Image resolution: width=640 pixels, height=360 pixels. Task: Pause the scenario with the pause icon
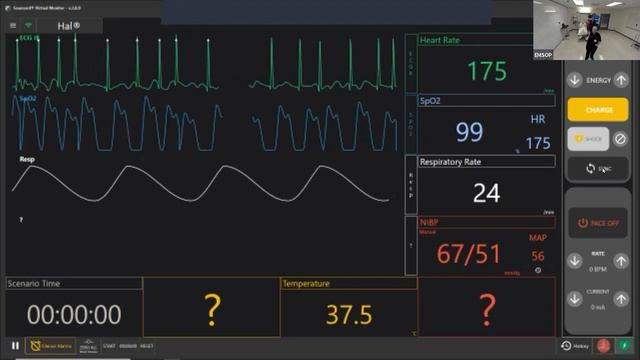point(15,346)
